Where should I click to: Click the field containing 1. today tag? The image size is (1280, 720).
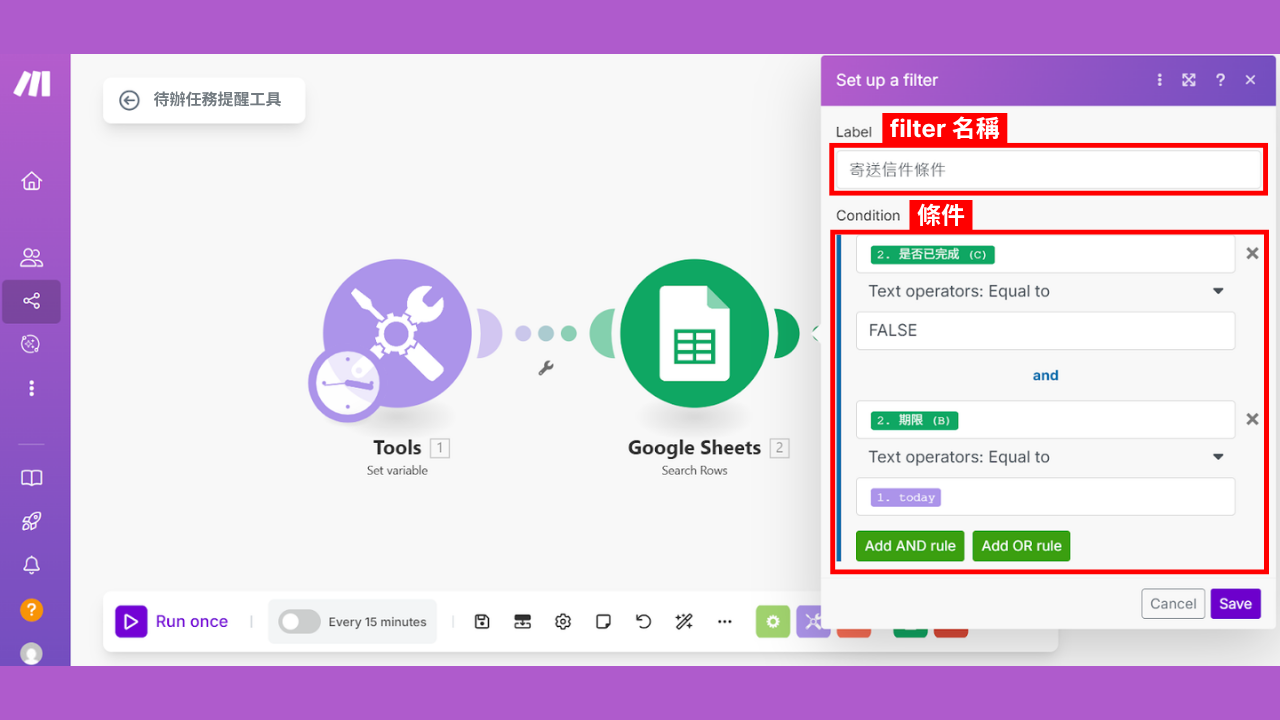coord(1045,497)
